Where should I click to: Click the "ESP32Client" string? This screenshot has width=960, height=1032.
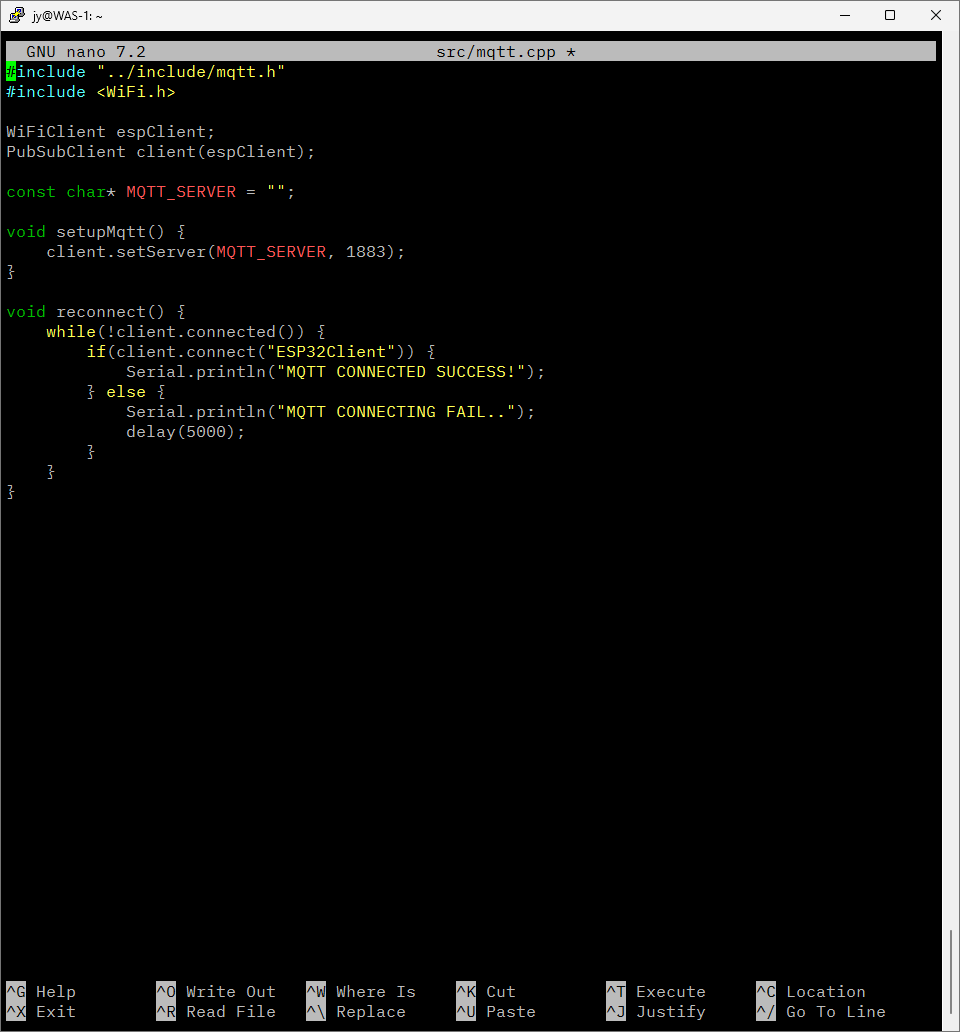tap(331, 351)
